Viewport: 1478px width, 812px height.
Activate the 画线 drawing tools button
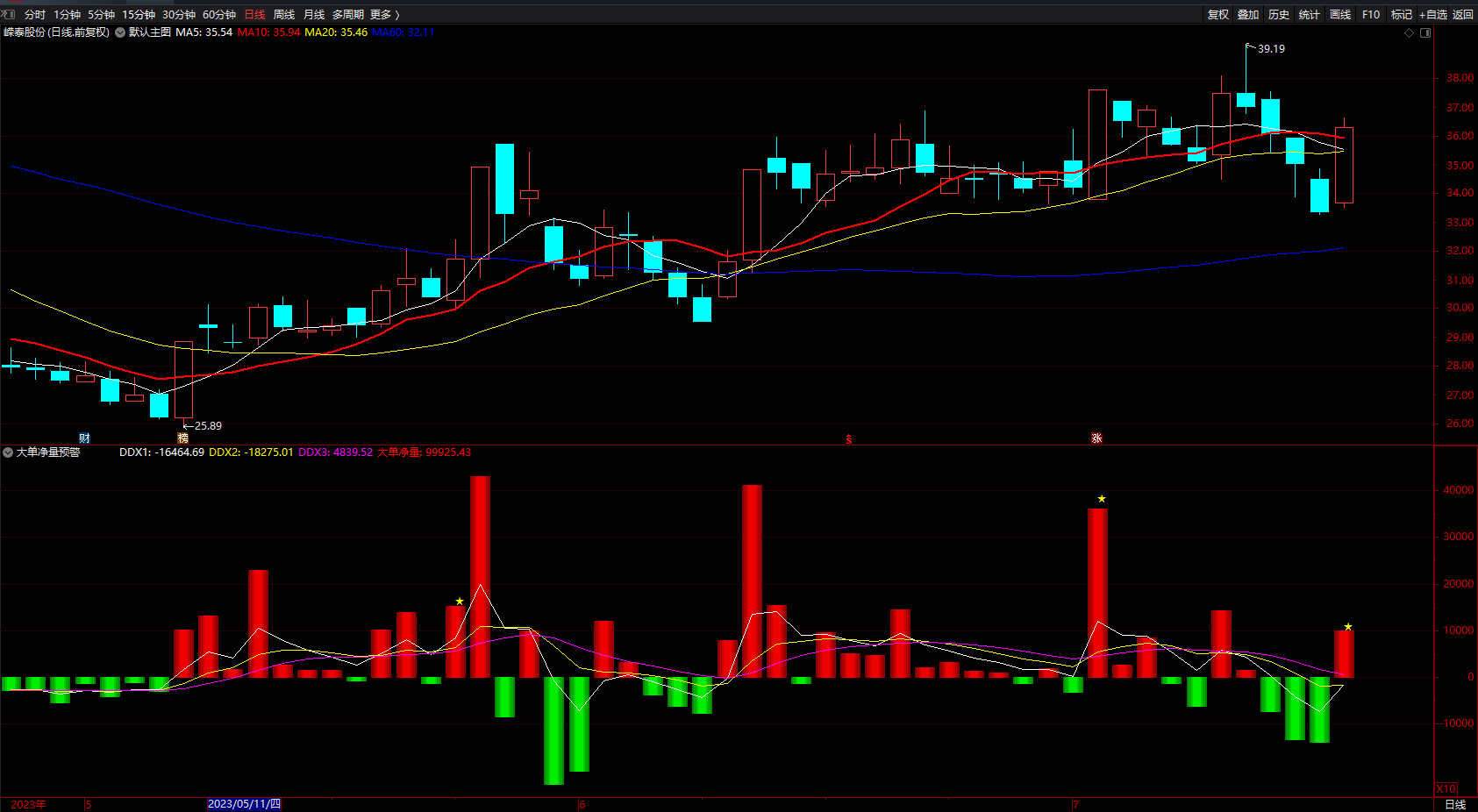[1340, 15]
